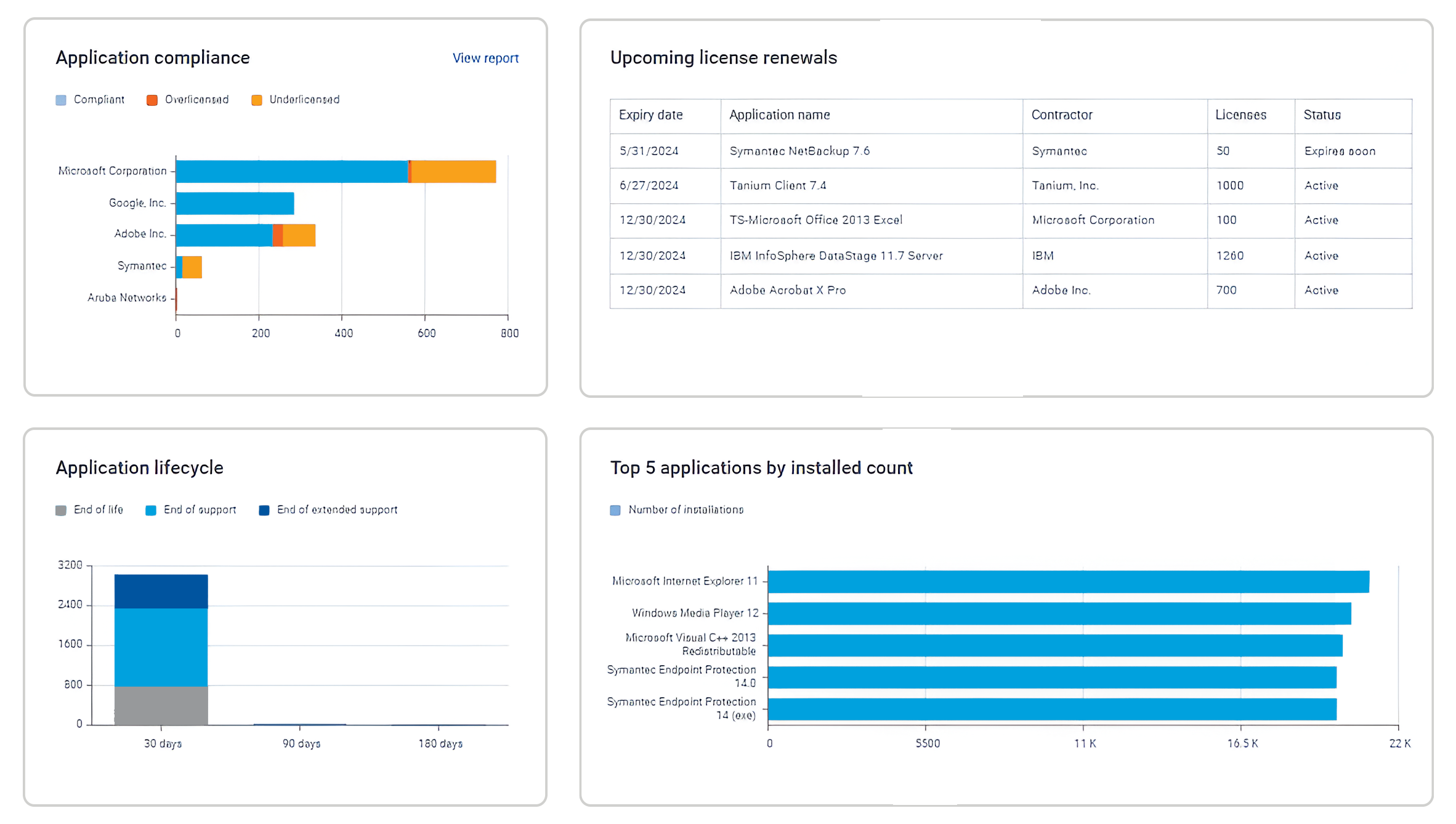Click the Tanium, Inc. contractor cell
The width and height of the screenshot is (1456, 824).
pos(1115,186)
